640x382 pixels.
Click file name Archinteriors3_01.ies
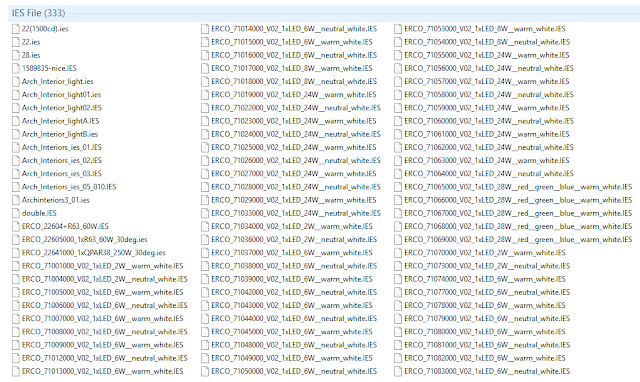click(56, 200)
